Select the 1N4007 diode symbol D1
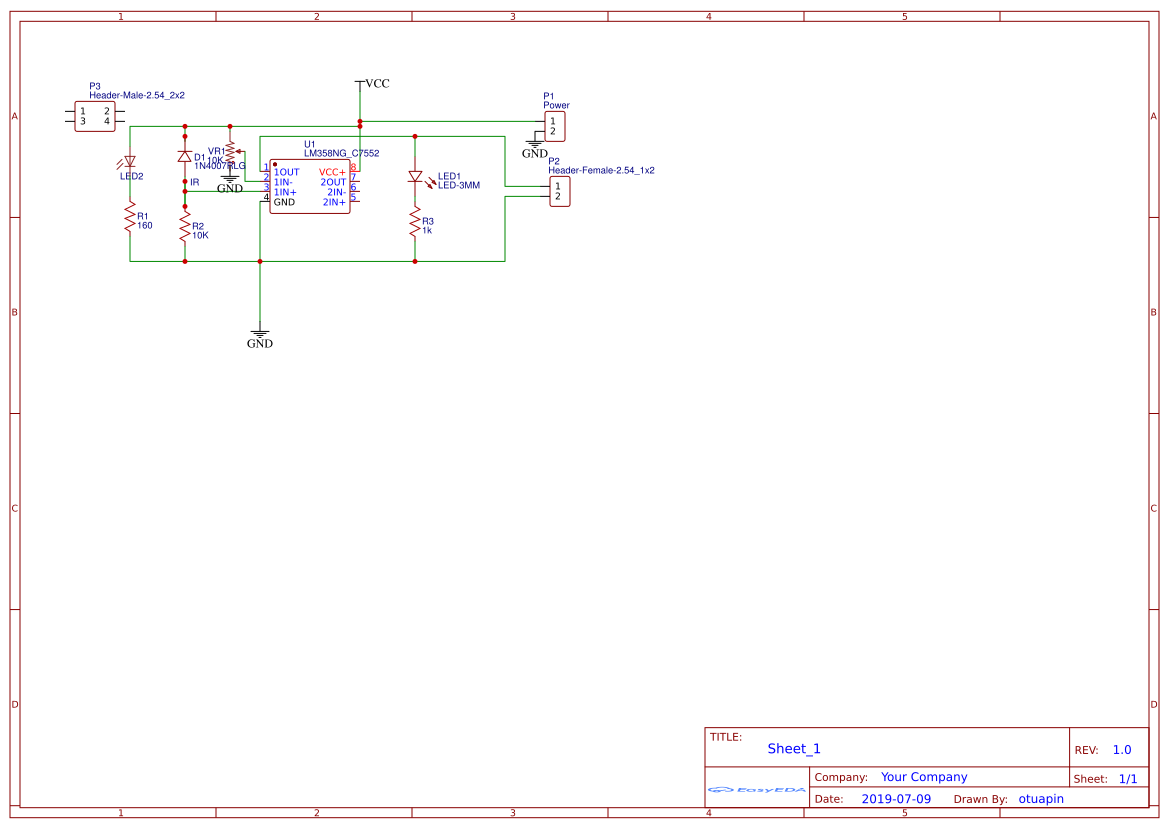 (x=185, y=158)
